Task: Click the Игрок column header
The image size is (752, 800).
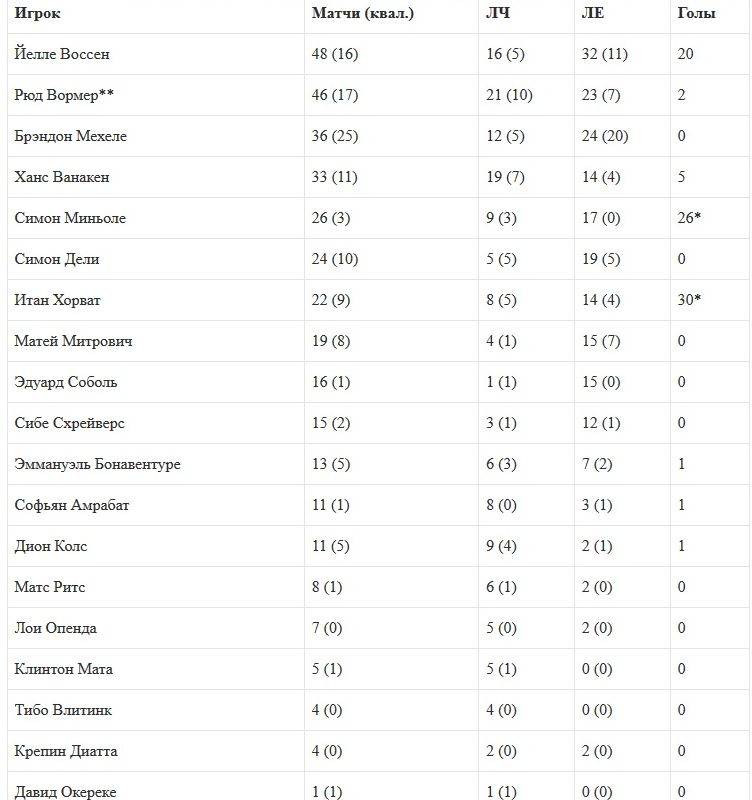Action: tap(37, 13)
